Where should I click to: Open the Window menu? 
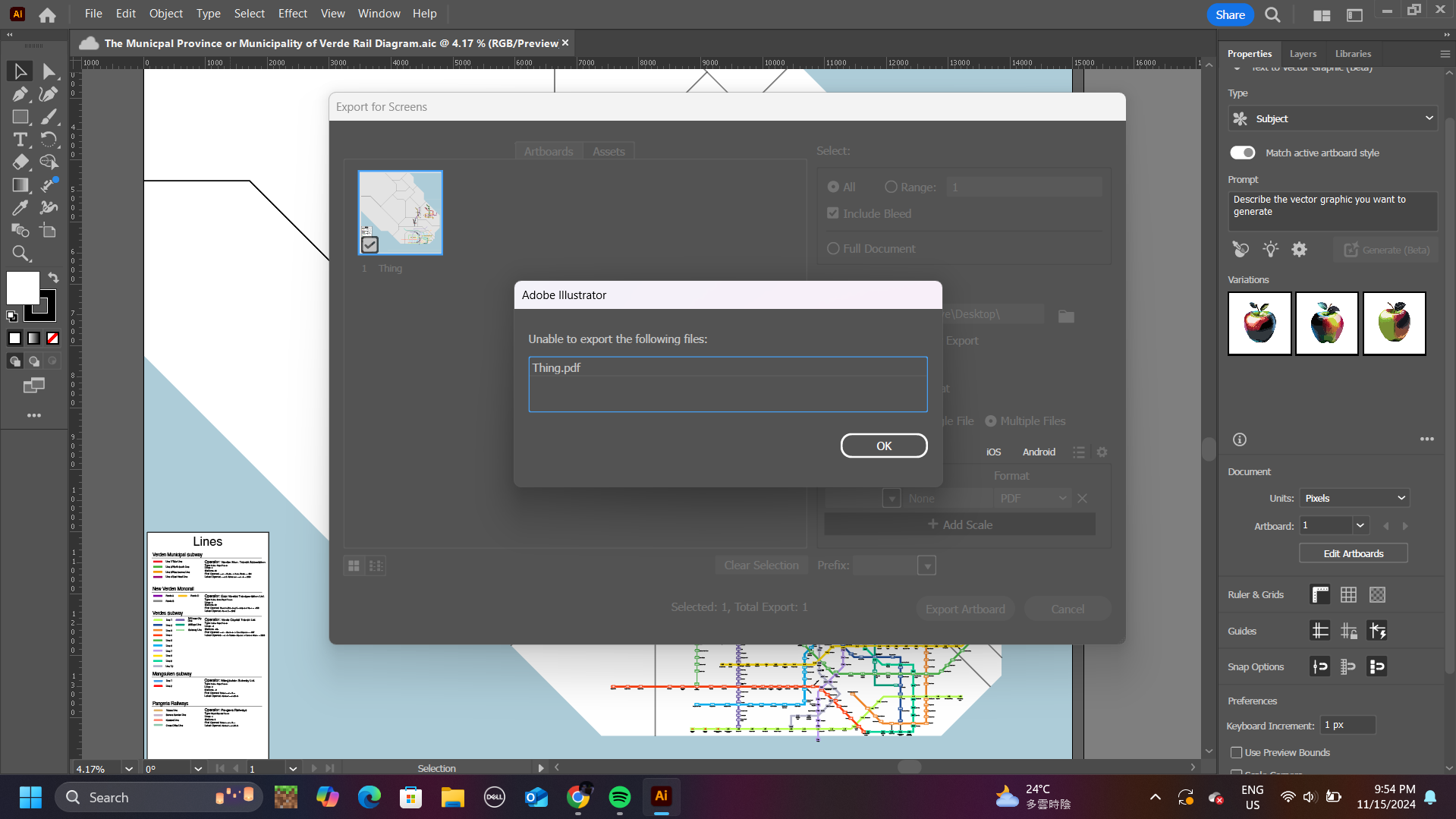click(379, 14)
